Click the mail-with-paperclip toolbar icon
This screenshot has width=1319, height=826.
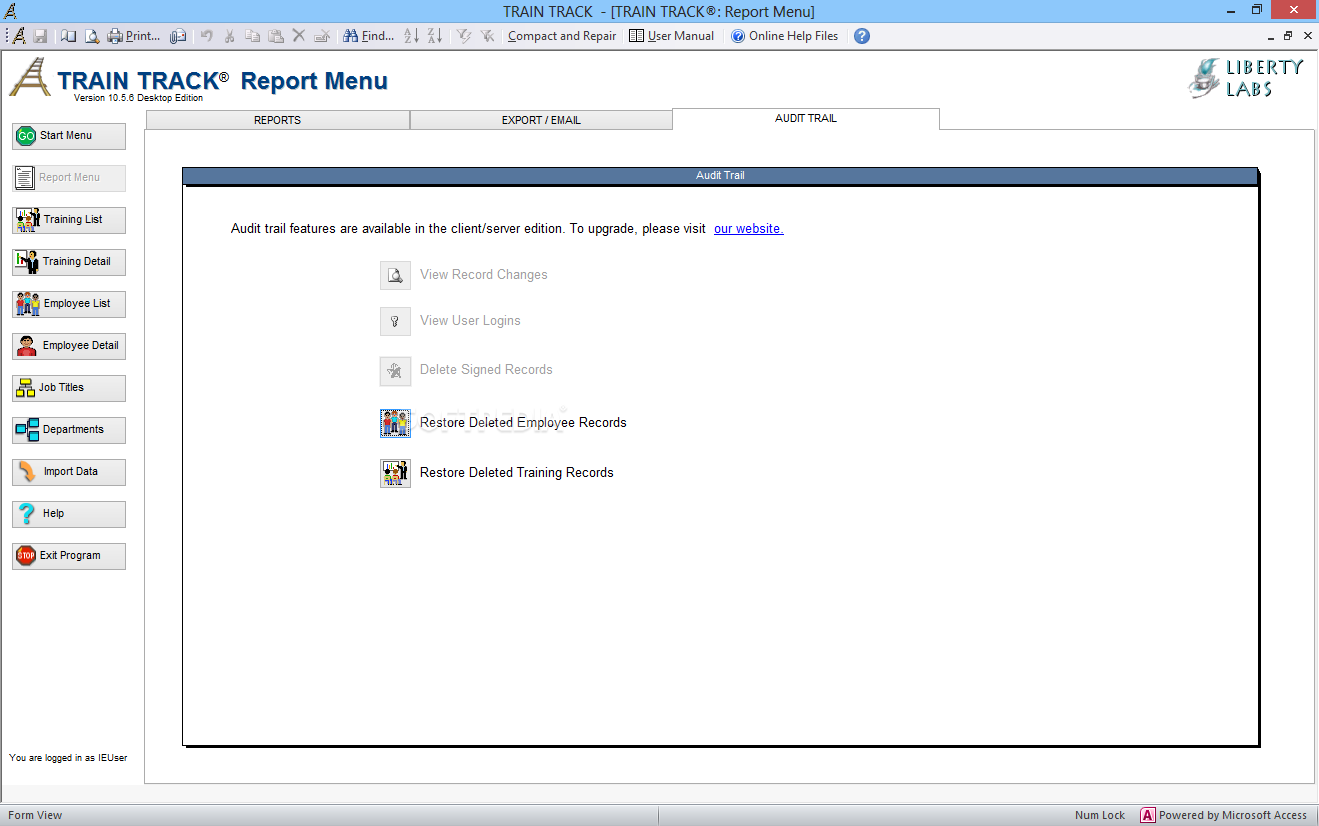[x=178, y=36]
